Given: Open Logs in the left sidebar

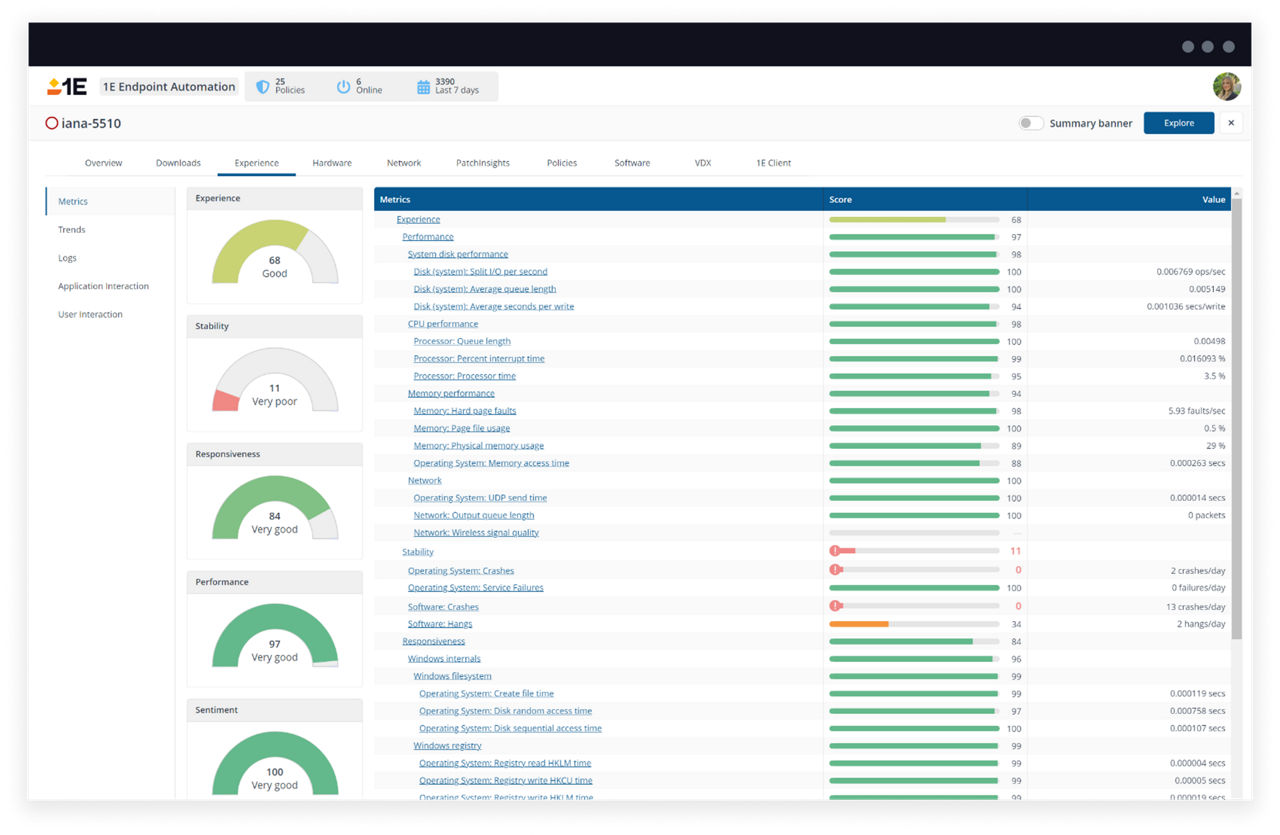Looking at the screenshot, I should coord(67,258).
